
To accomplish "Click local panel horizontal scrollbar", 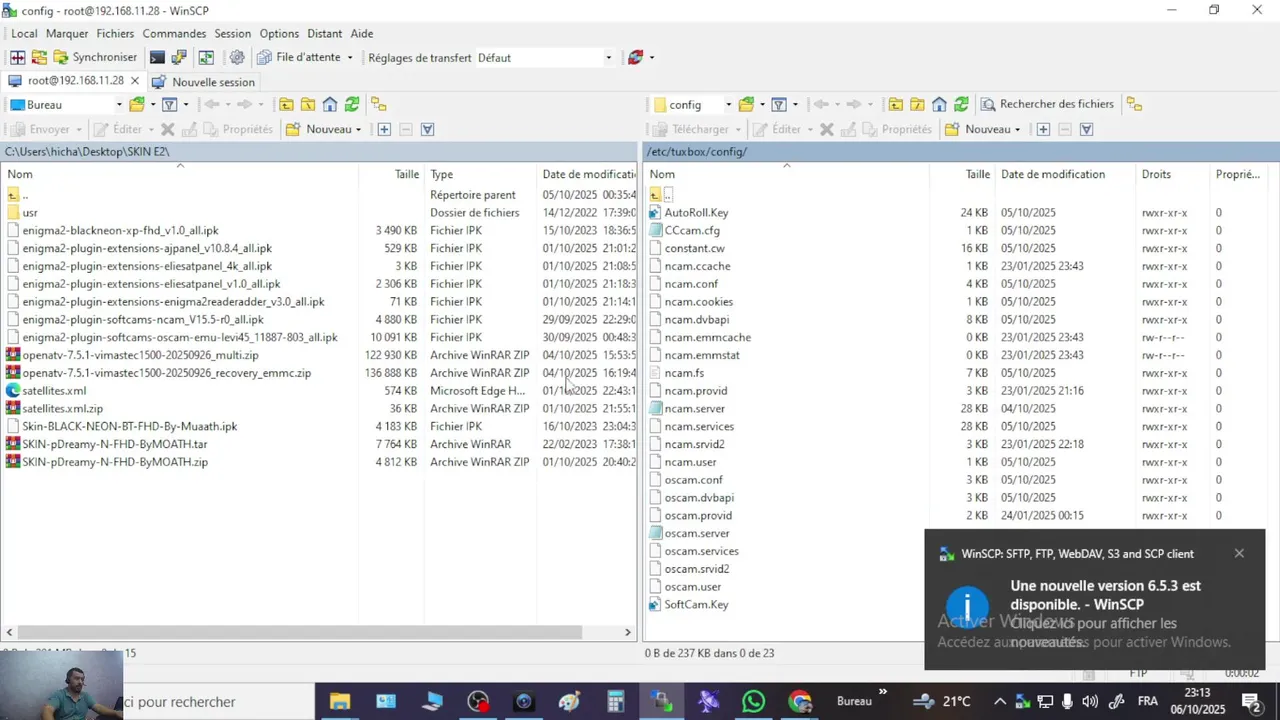I will [x=300, y=632].
